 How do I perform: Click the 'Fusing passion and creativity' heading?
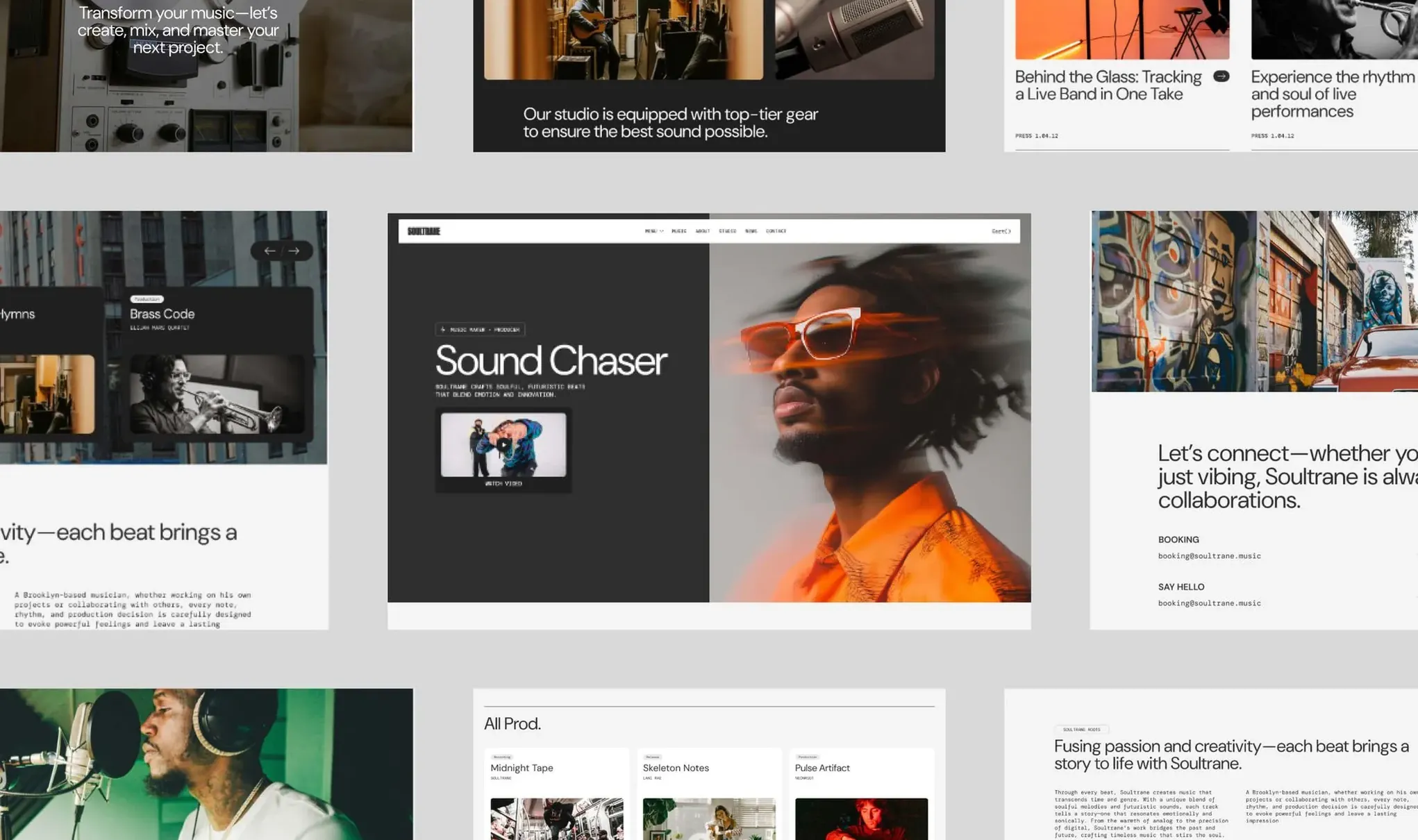[1231, 755]
